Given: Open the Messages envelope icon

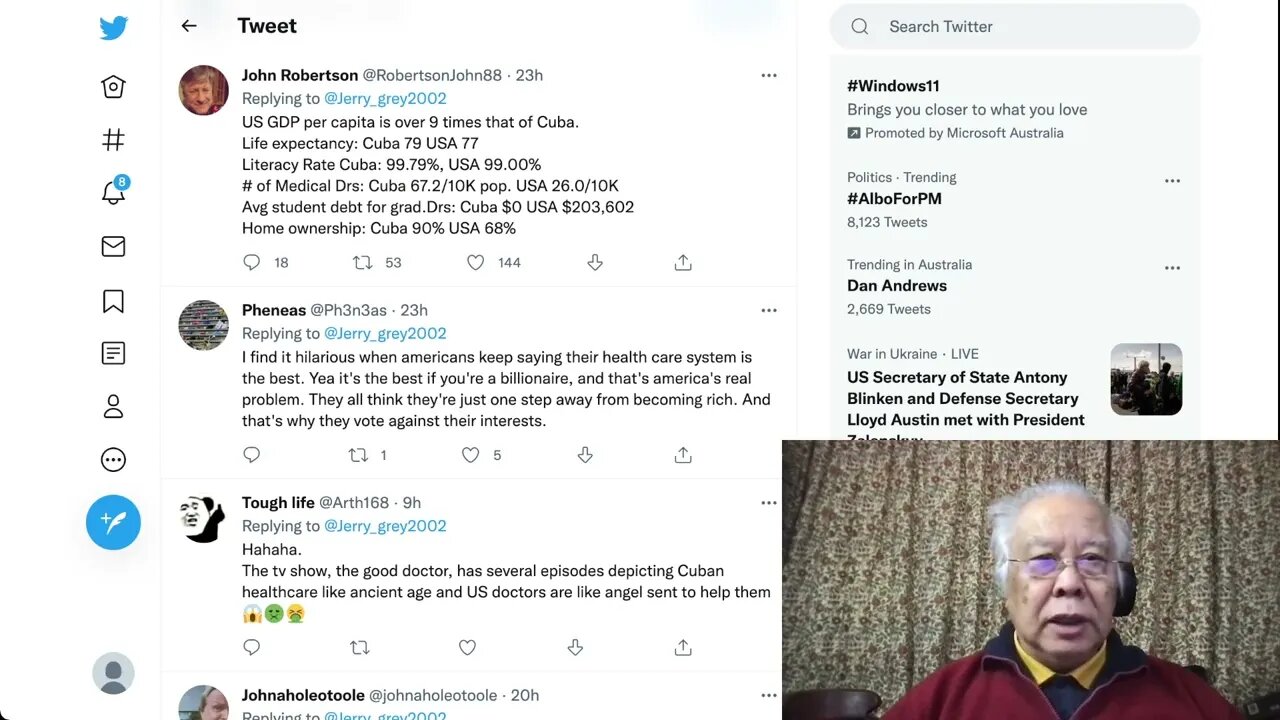Looking at the screenshot, I should coord(113,246).
